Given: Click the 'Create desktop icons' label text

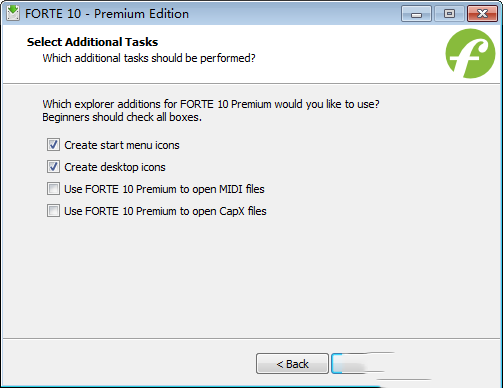Looking at the screenshot, I should [x=115, y=167].
